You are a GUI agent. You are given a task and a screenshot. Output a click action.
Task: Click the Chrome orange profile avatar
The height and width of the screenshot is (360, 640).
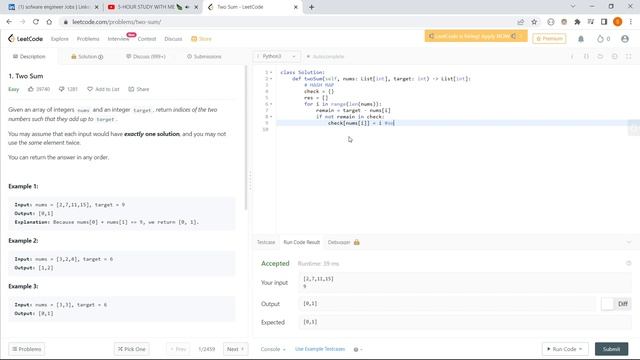pyautogui.click(x=618, y=22)
